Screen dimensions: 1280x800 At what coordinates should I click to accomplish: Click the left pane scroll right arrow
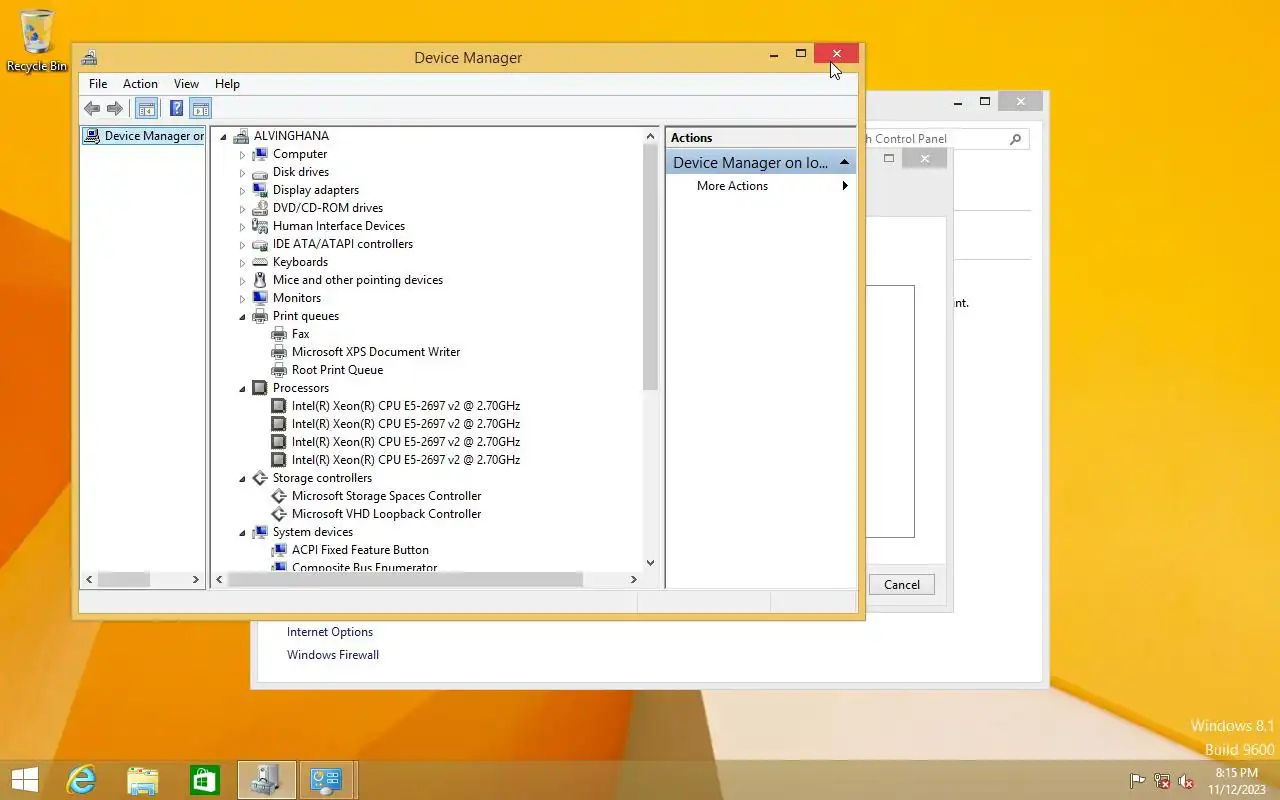coord(196,579)
